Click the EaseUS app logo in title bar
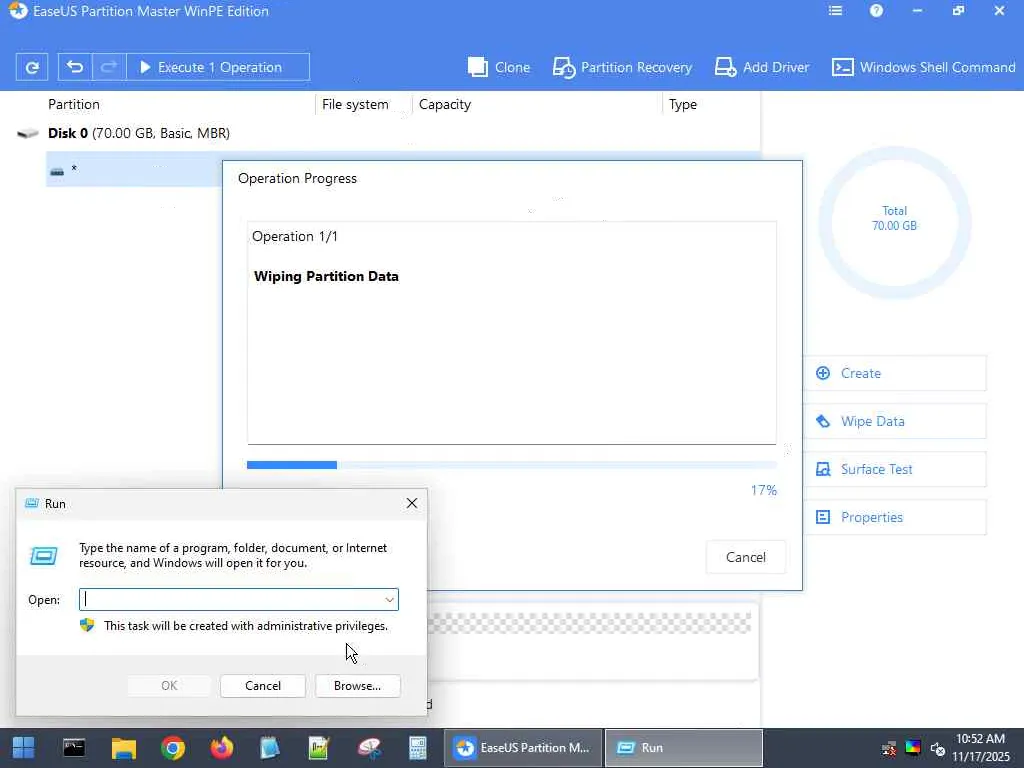 click(x=18, y=11)
